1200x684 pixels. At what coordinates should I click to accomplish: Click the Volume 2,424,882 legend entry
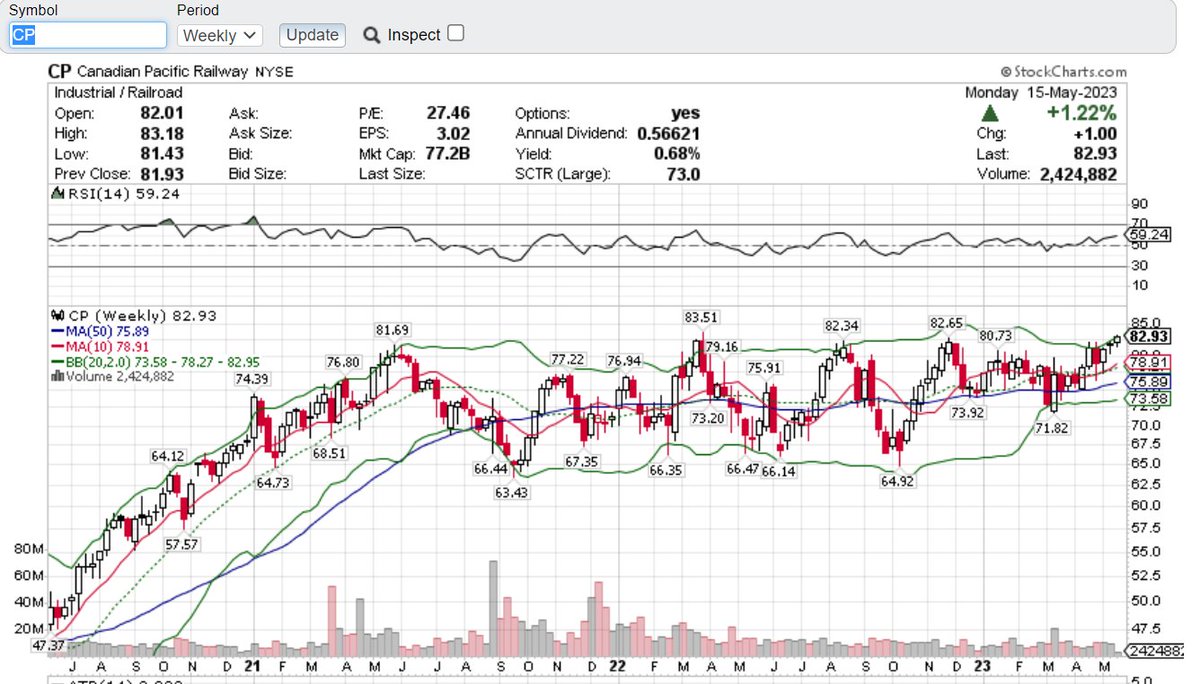pos(112,376)
